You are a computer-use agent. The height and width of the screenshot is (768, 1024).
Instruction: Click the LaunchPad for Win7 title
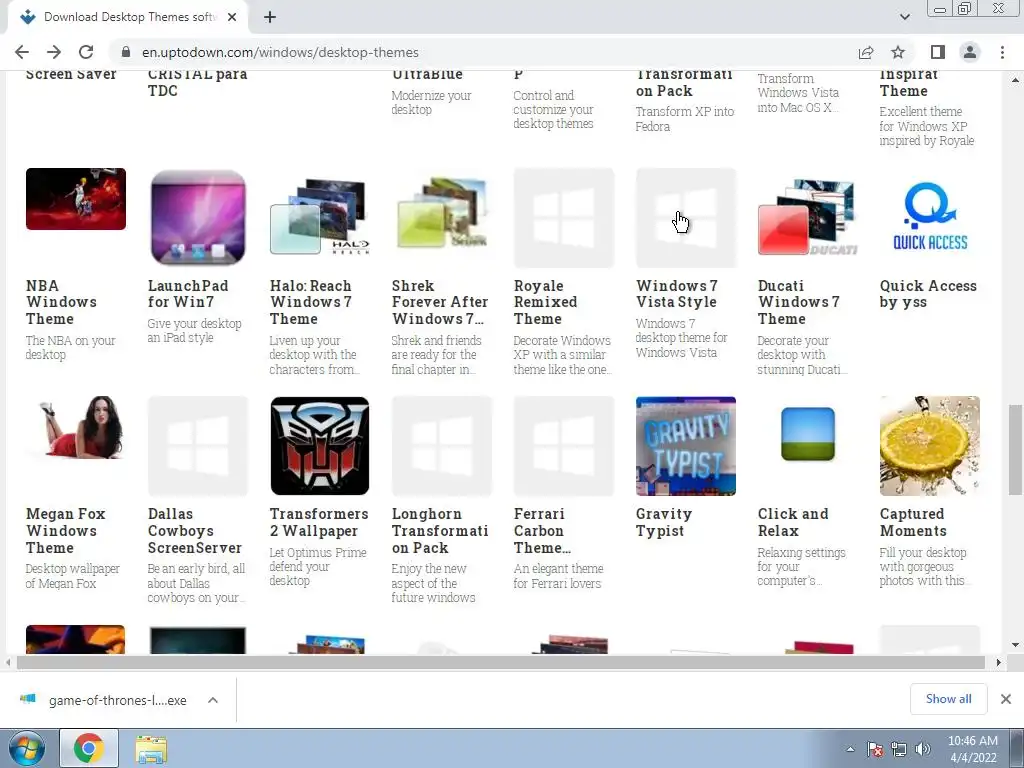pos(188,294)
